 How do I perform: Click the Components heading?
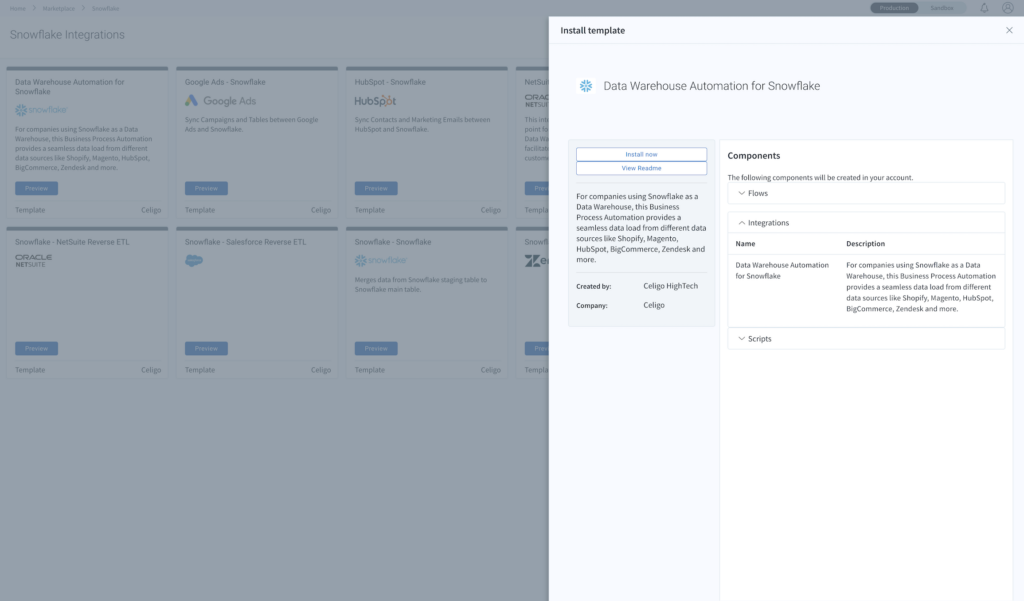click(x=754, y=155)
